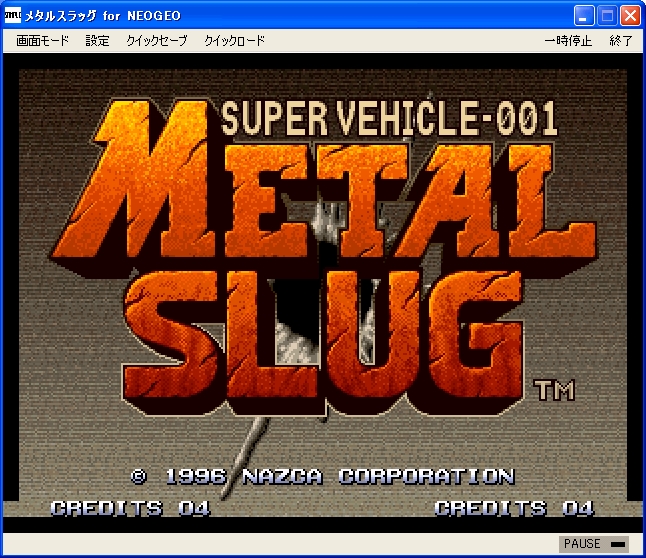Click the app icon in the title bar
The height and width of the screenshot is (558, 646).
12,16
